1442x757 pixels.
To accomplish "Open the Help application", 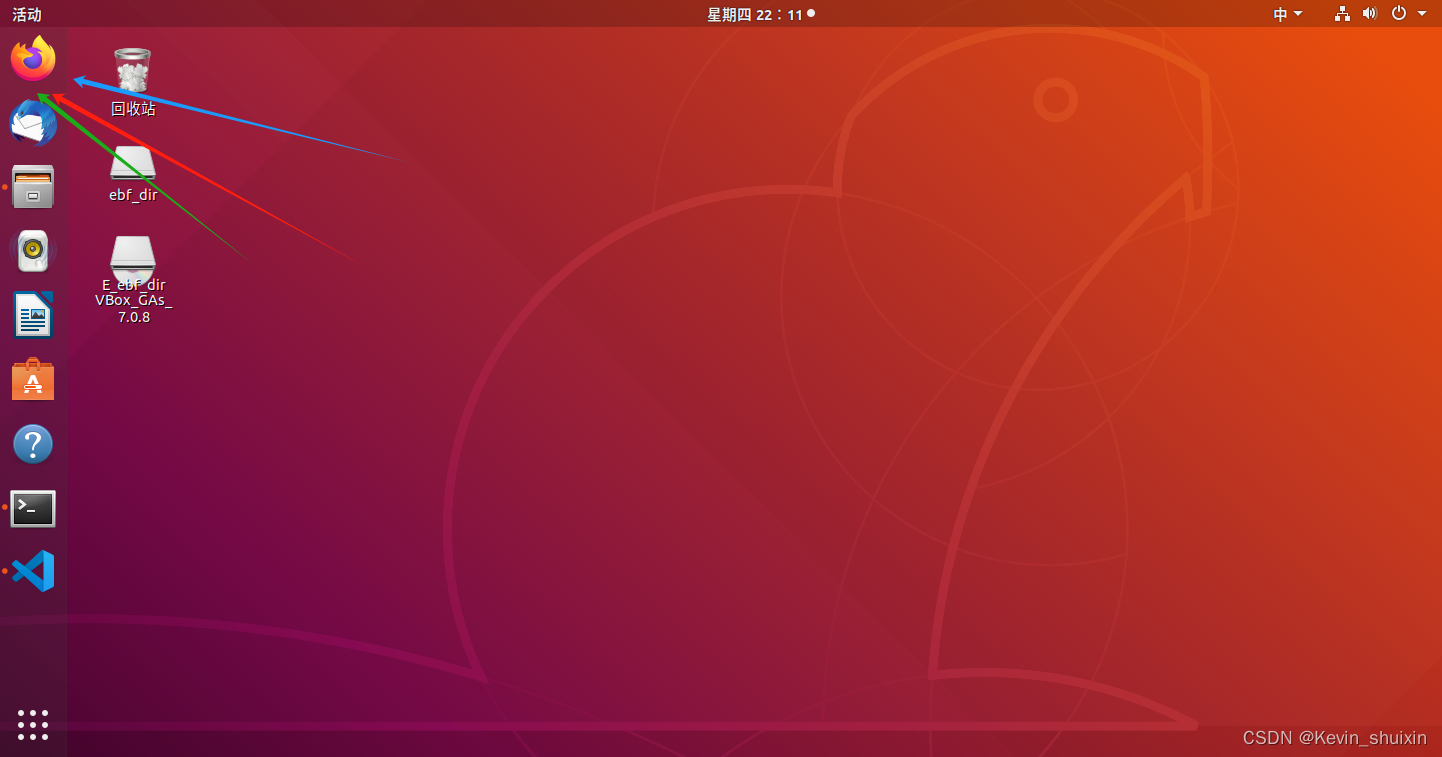I will click(x=33, y=443).
